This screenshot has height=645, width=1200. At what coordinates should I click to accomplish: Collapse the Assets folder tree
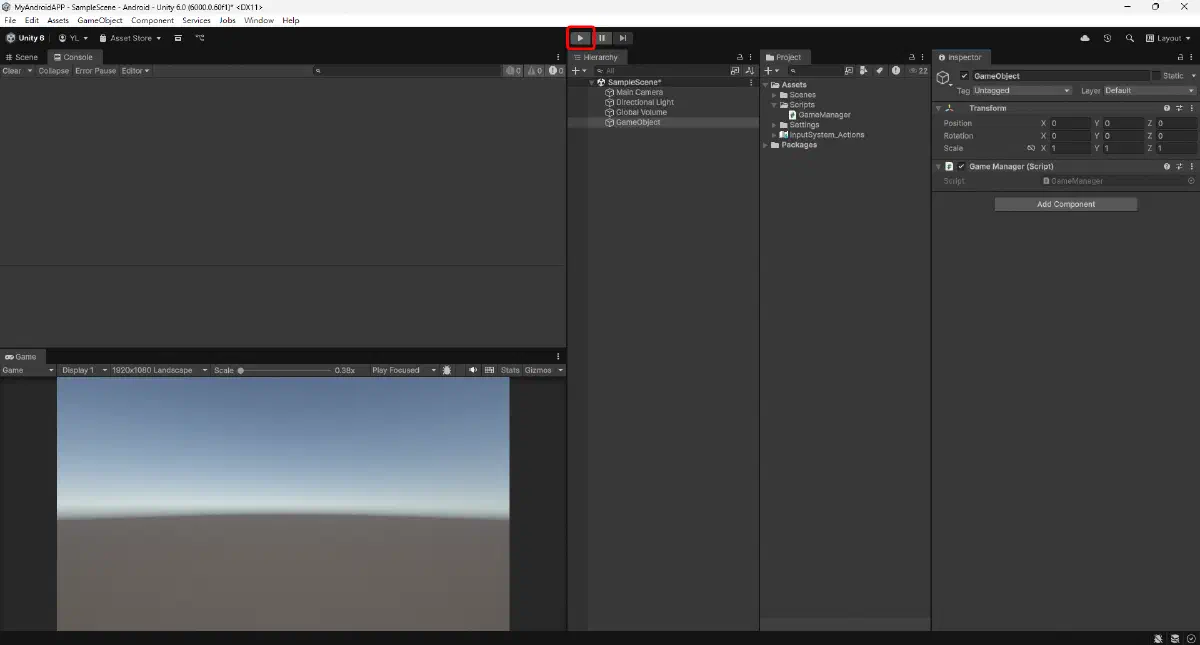765,84
